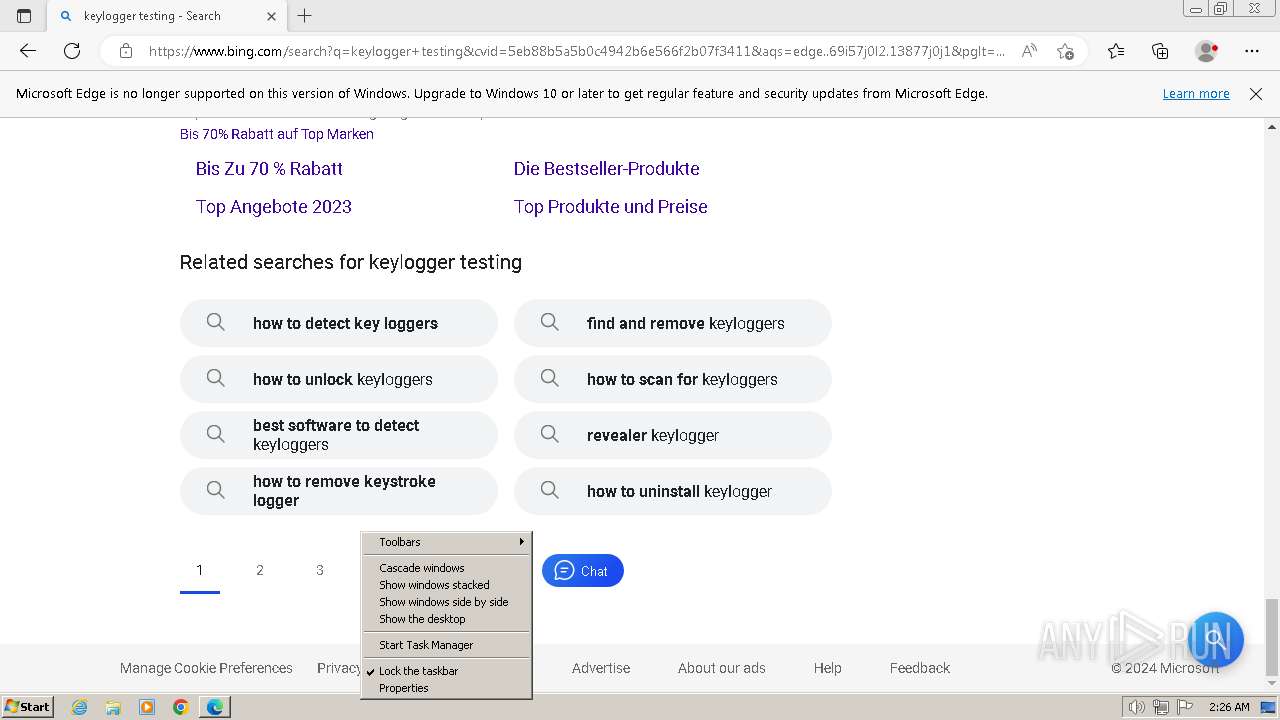Open the network tray icon
This screenshot has height=720, width=1280.
click(1161, 708)
